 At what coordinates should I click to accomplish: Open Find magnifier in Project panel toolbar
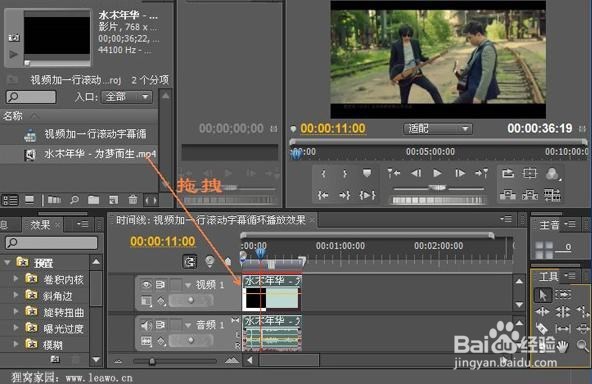coord(74,200)
